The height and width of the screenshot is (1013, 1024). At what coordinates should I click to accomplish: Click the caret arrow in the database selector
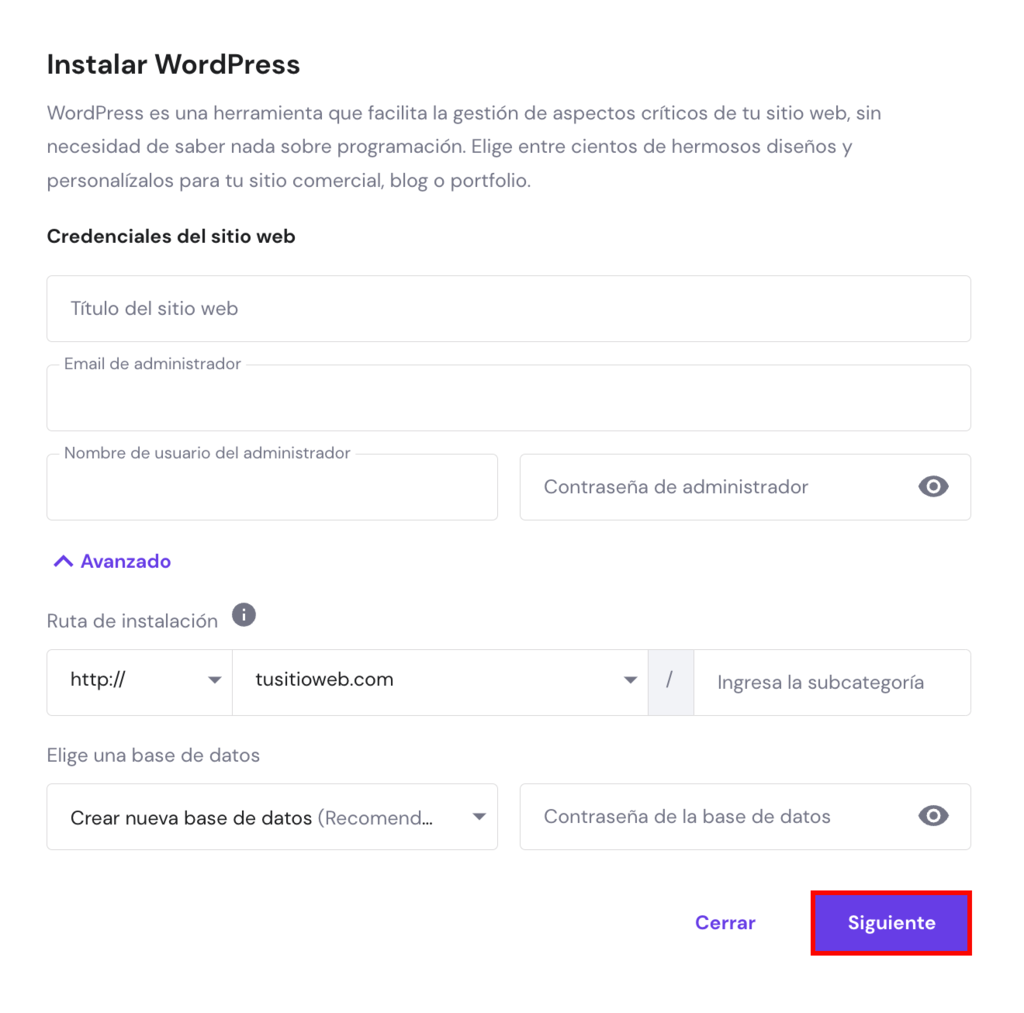coord(479,817)
